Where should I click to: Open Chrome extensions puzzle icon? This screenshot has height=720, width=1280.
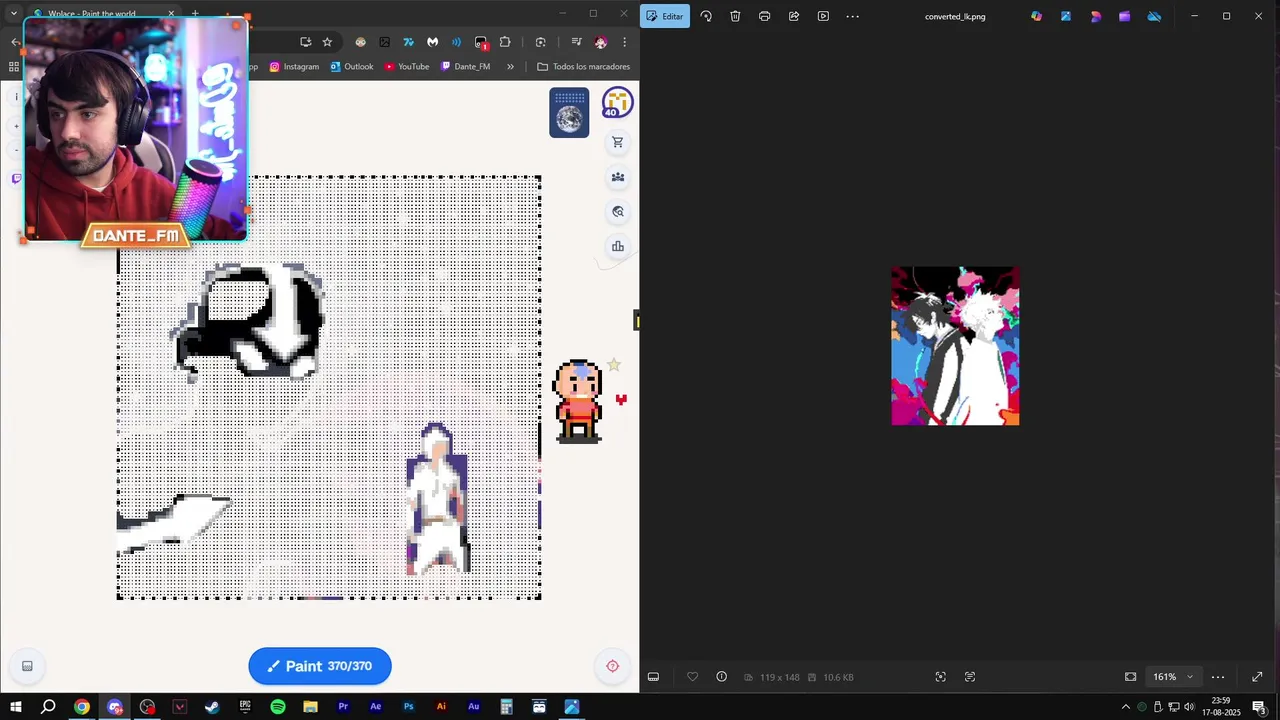(505, 42)
